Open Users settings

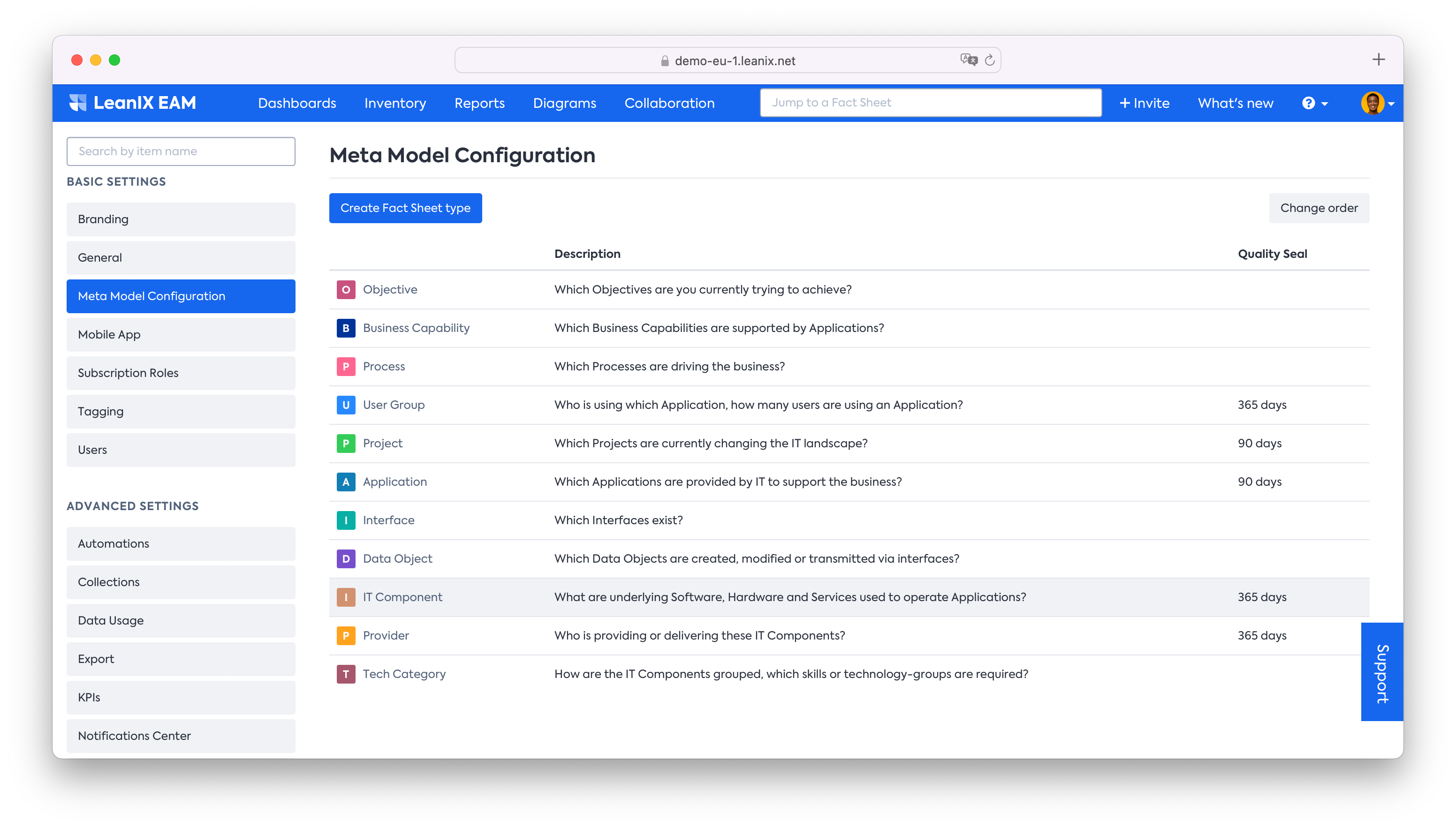(181, 450)
